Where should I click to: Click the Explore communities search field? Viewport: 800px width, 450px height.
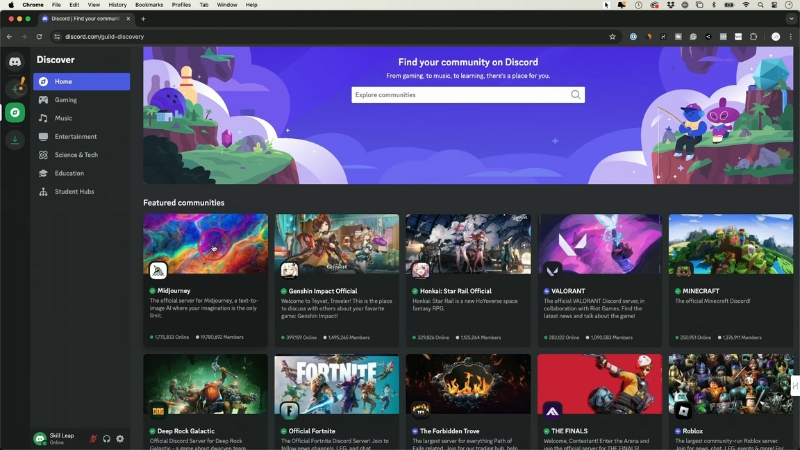pyautogui.click(x=460, y=95)
